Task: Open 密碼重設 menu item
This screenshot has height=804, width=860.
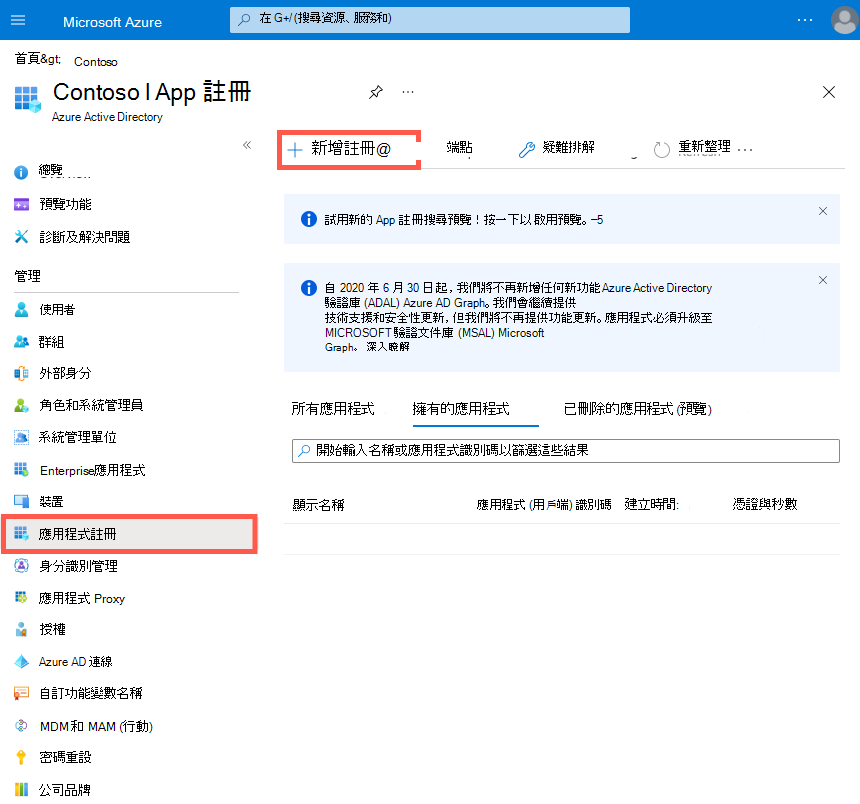Action: [x=65, y=757]
